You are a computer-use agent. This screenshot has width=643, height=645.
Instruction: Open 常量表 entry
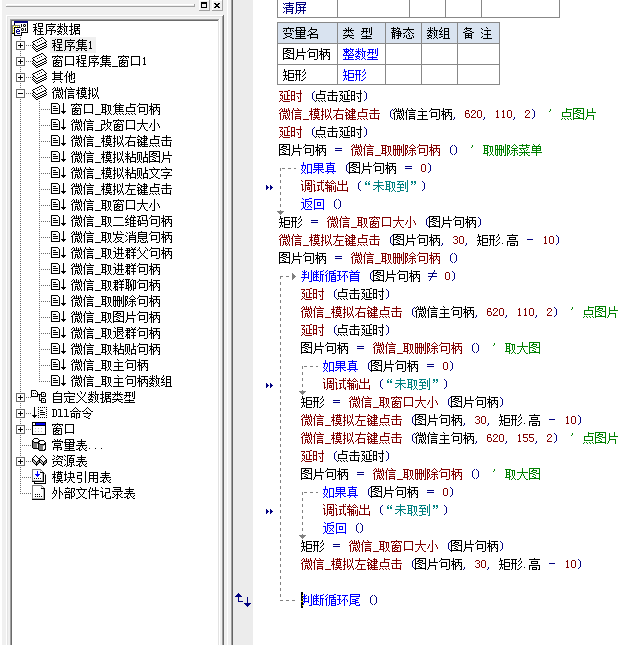pos(77,445)
